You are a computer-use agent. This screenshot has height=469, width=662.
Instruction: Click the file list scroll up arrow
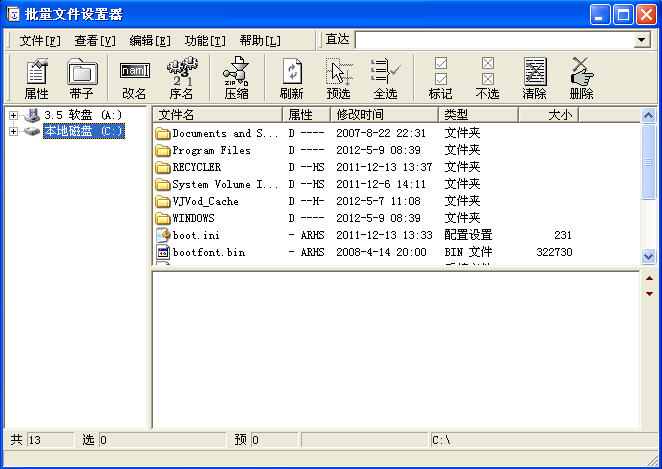[648, 115]
